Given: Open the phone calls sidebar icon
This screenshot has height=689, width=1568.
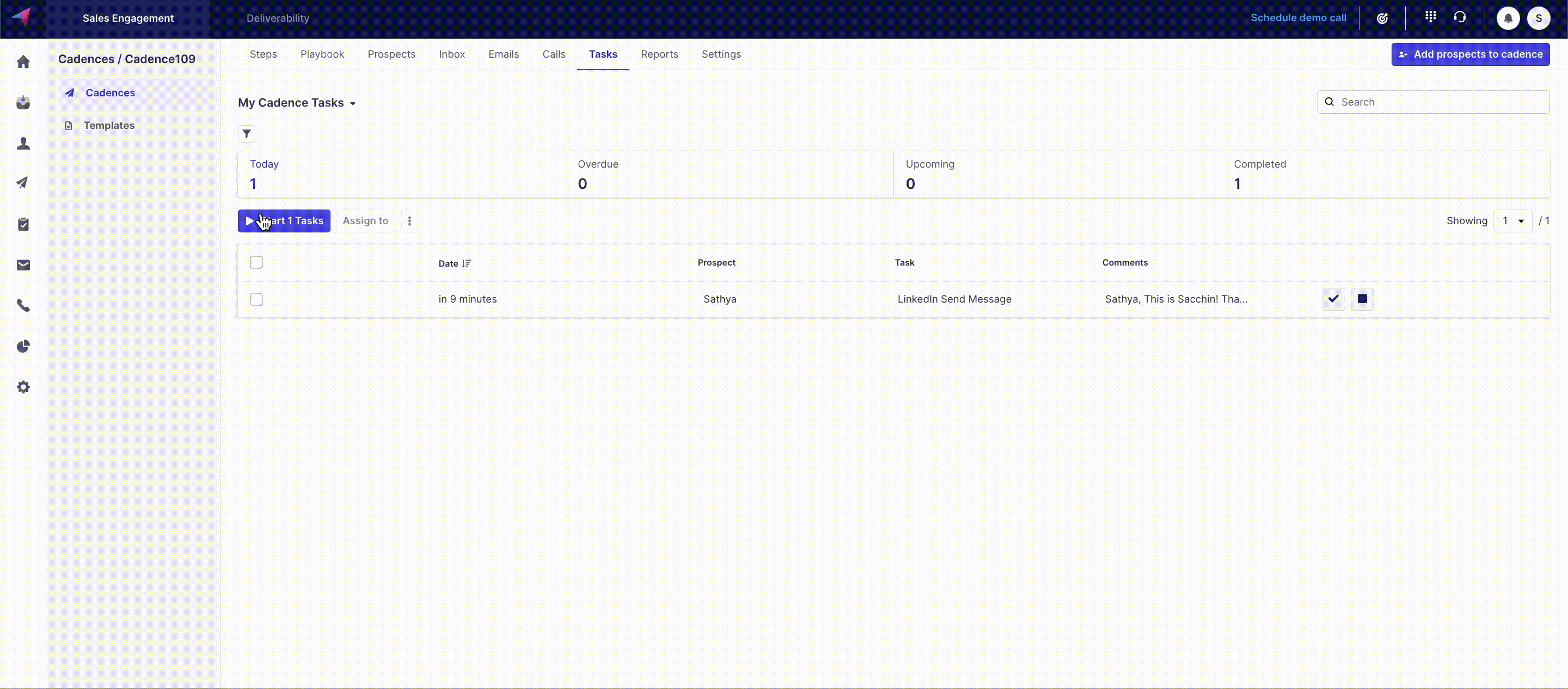Looking at the screenshot, I should [23, 305].
